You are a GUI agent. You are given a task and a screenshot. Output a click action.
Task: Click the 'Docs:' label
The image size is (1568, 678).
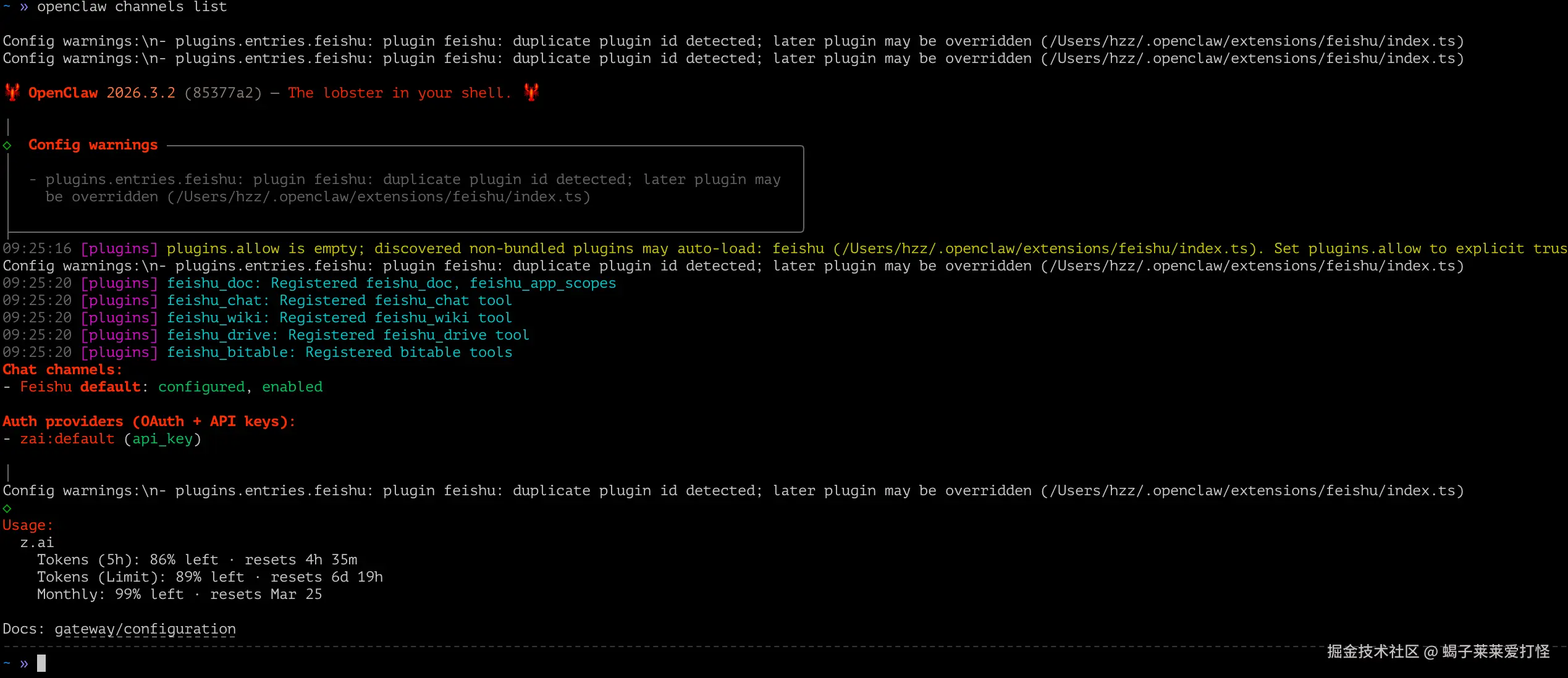(24, 629)
